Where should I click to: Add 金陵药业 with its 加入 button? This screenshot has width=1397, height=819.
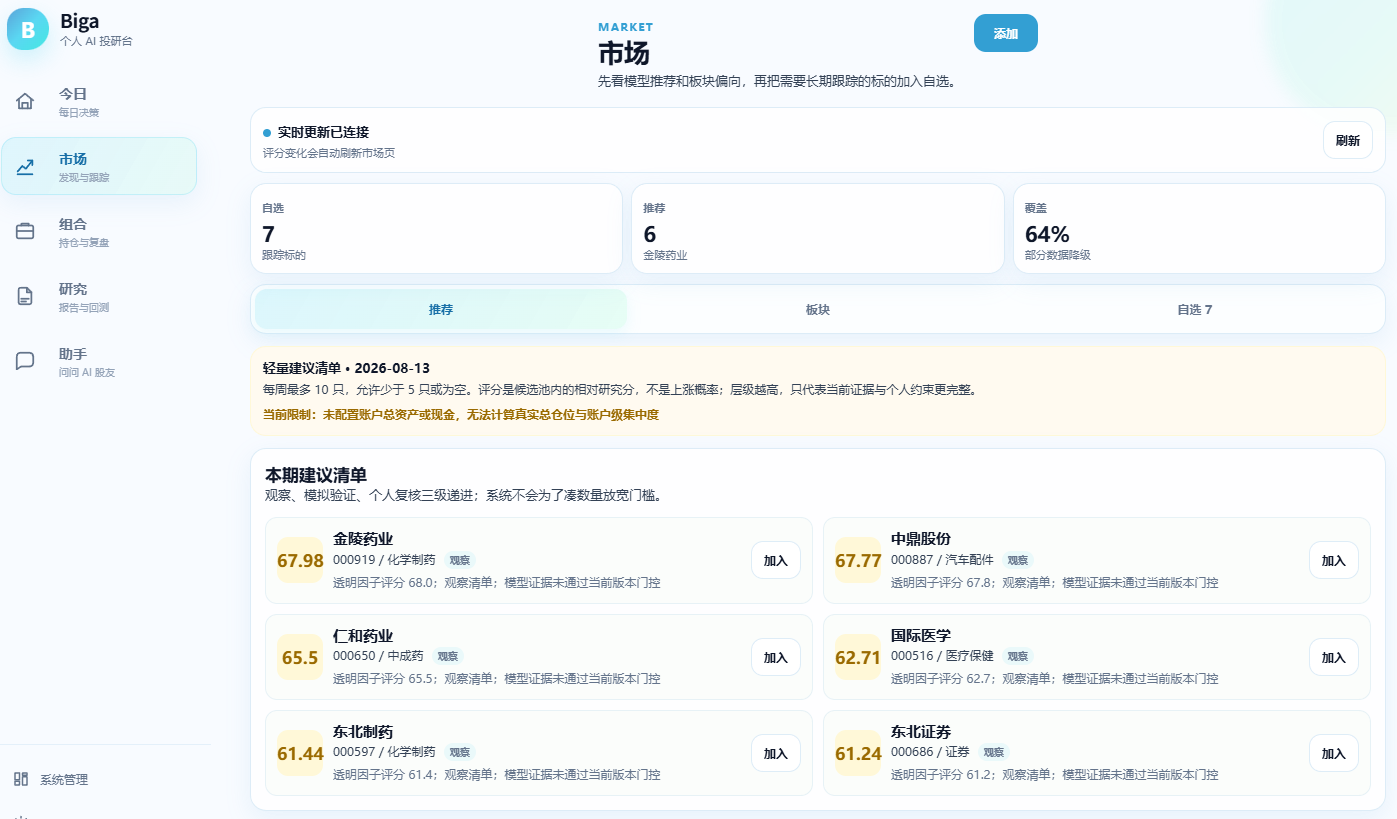(776, 560)
